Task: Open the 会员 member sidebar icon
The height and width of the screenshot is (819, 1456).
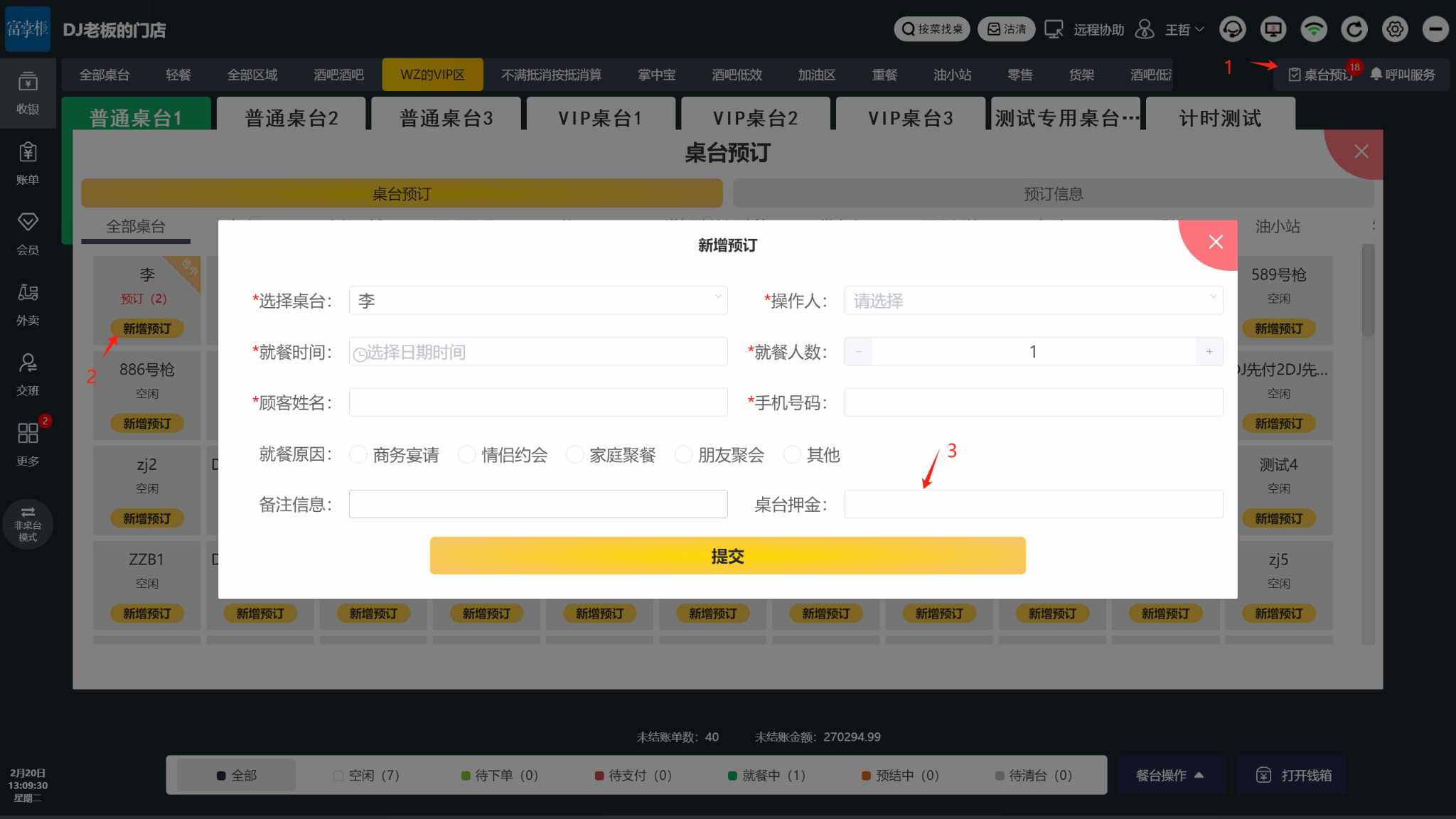Action: coord(28,234)
